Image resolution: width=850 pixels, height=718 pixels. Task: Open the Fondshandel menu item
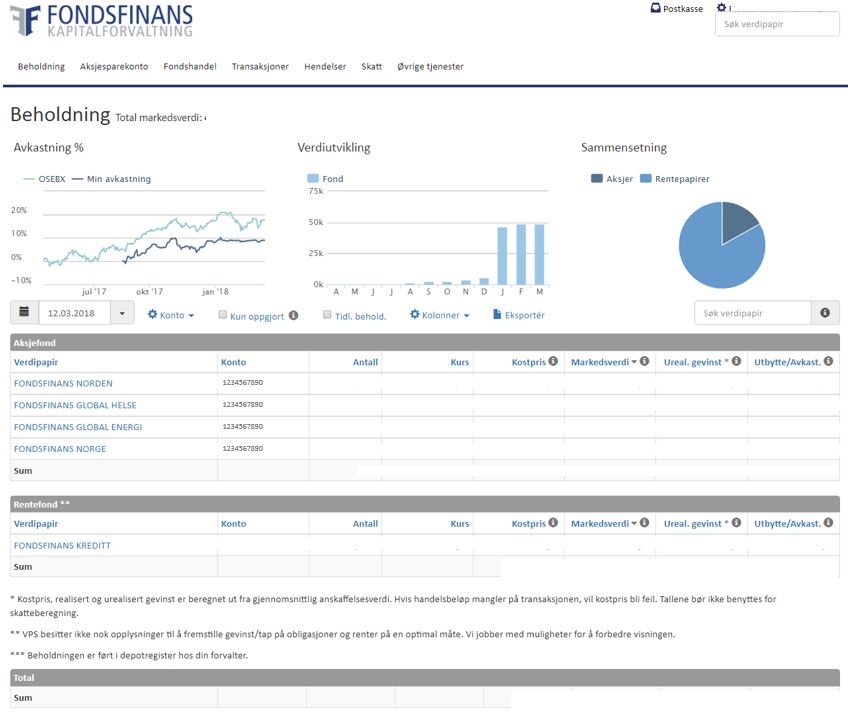coord(190,66)
